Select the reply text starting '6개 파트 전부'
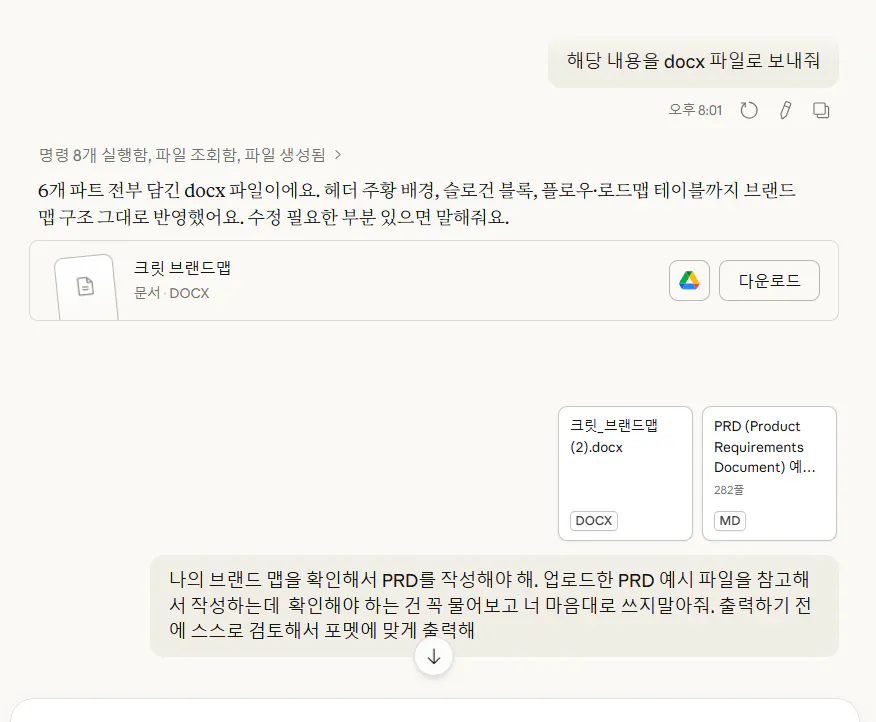The width and height of the screenshot is (876, 722). point(417,203)
